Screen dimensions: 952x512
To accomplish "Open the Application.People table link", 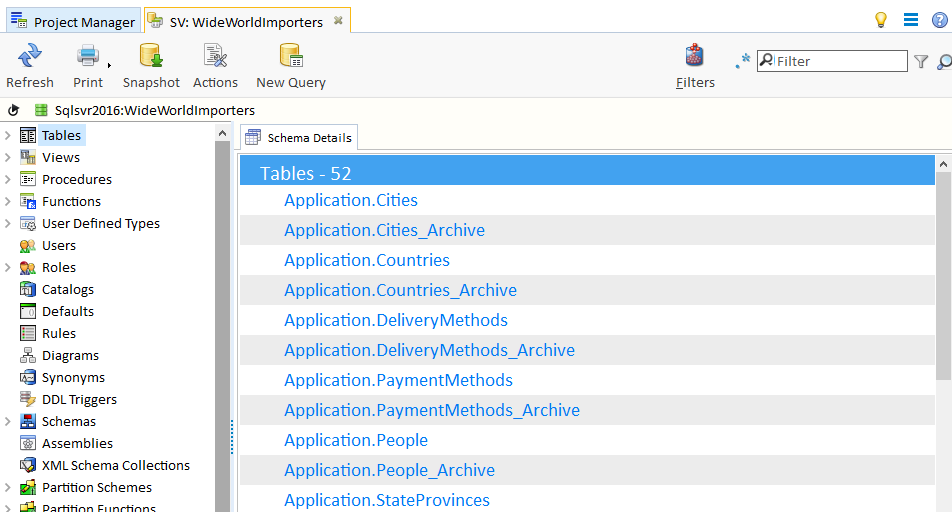I will pyautogui.click(x=356, y=440).
